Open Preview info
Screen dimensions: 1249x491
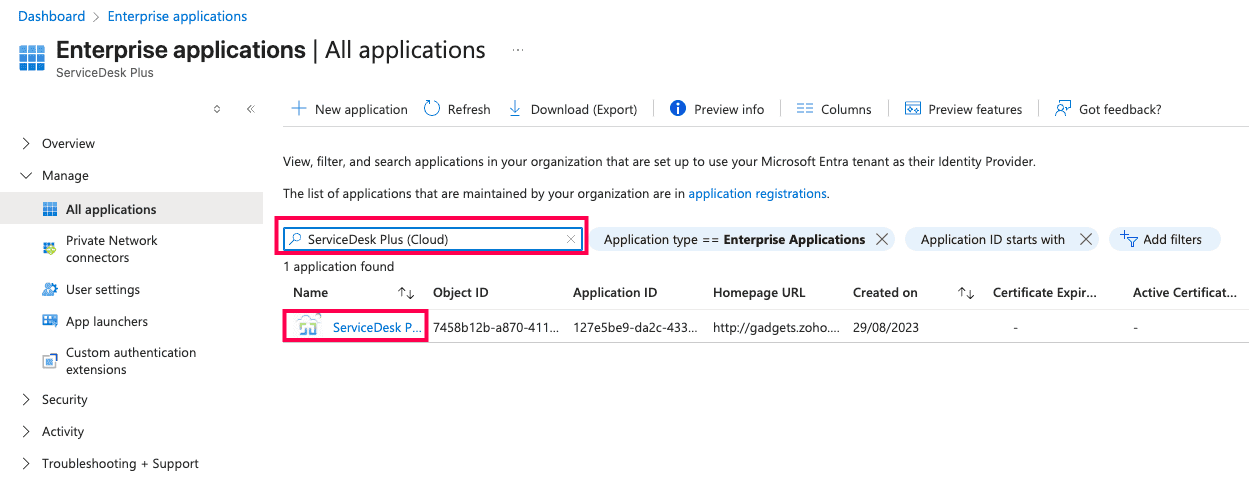click(x=717, y=109)
